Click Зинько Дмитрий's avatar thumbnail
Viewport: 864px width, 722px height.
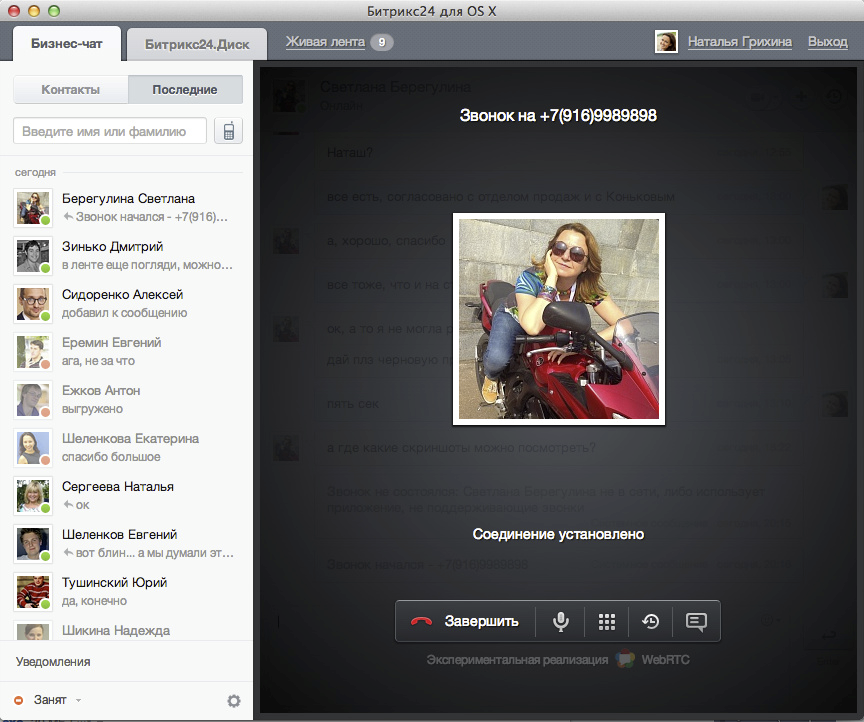pos(33,256)
